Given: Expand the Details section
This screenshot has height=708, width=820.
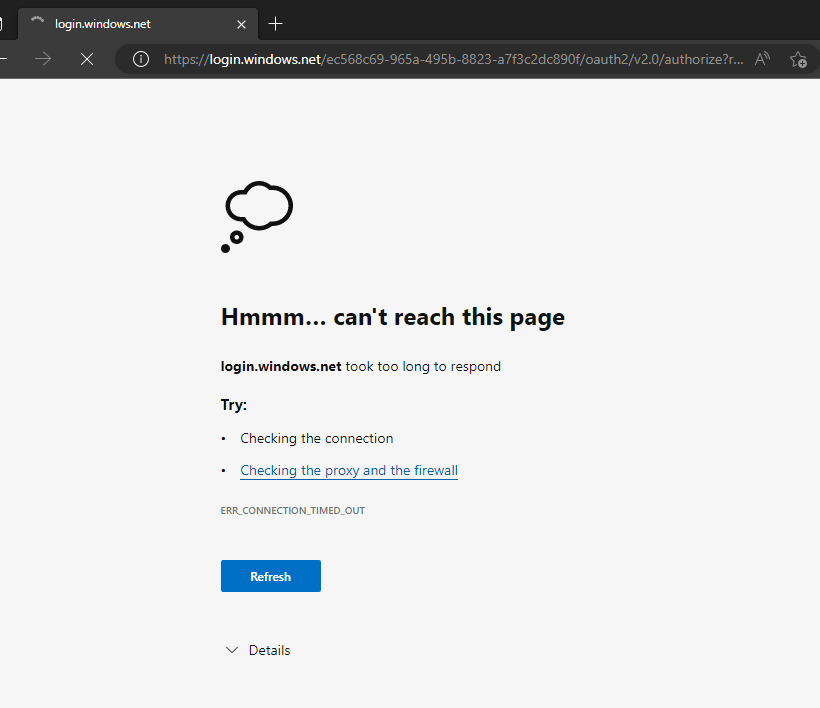Looking at the screenshot, I should [x=258, y=650].
